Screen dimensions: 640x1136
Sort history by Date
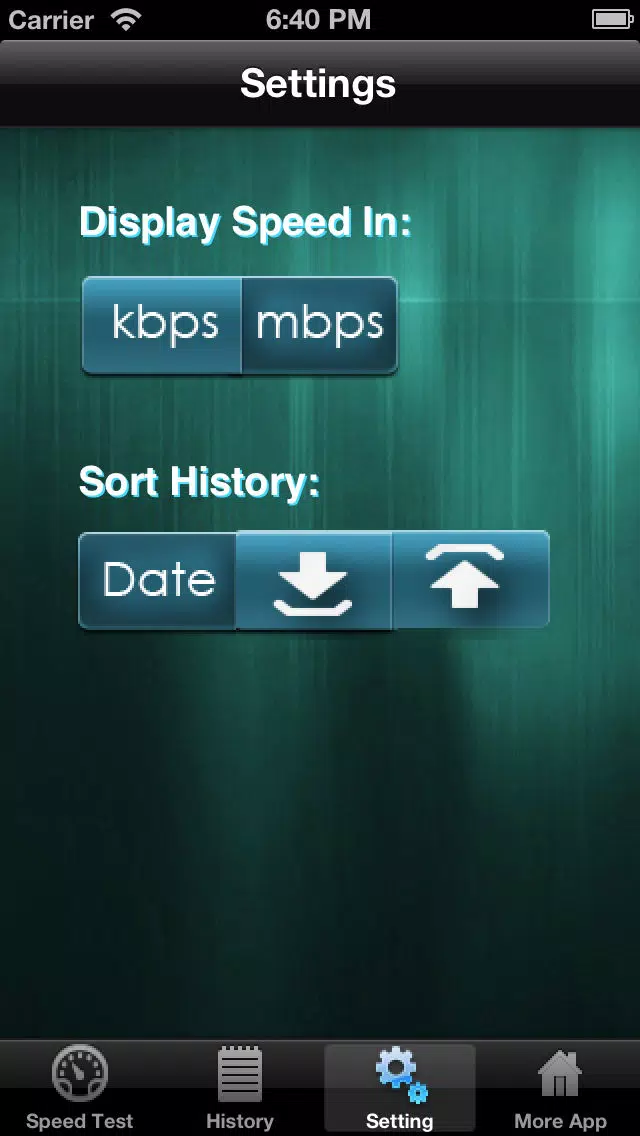157,580
